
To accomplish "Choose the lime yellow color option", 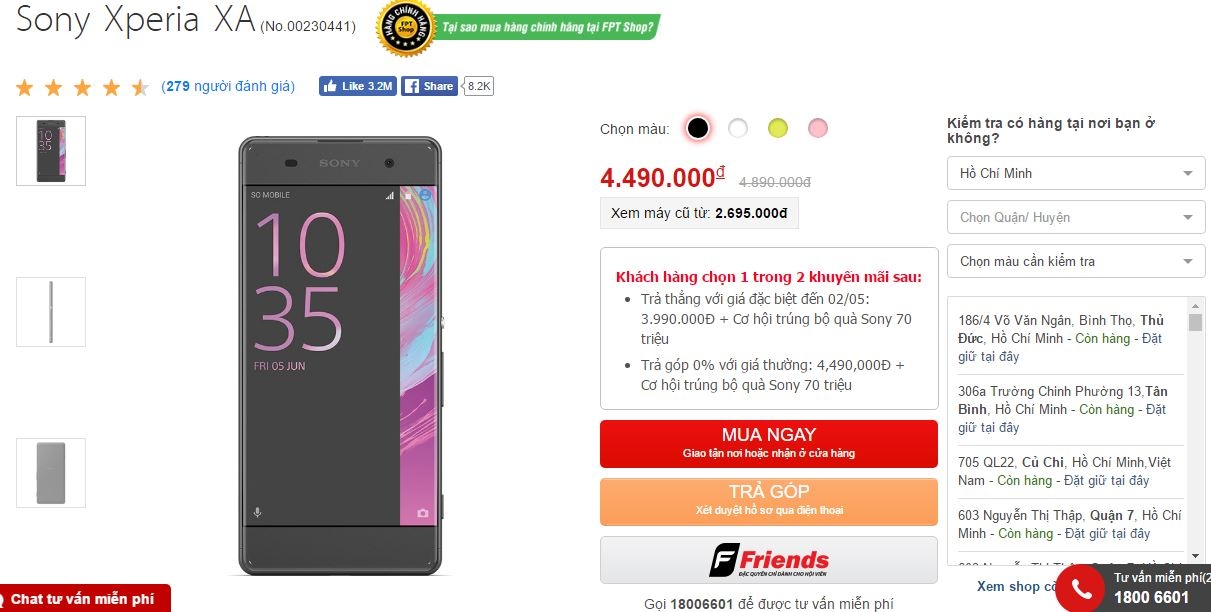I will pyautogui.click(x=778, y=128).
